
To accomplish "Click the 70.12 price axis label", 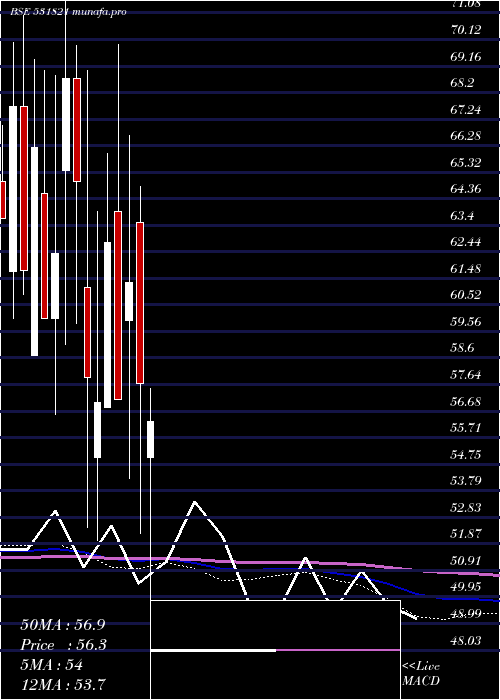I will point(466,30).
